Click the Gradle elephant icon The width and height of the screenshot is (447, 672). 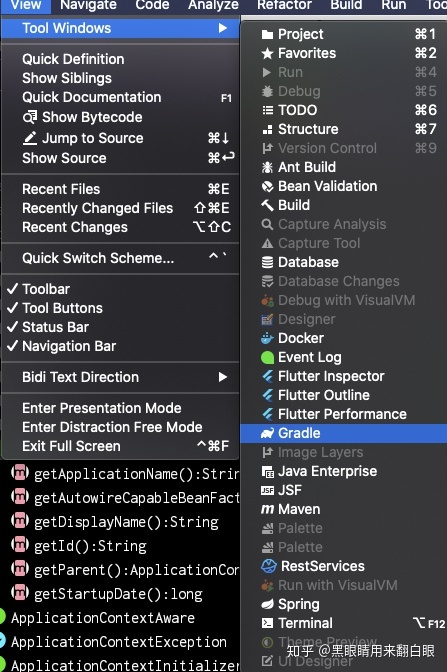tap(267, 433)
